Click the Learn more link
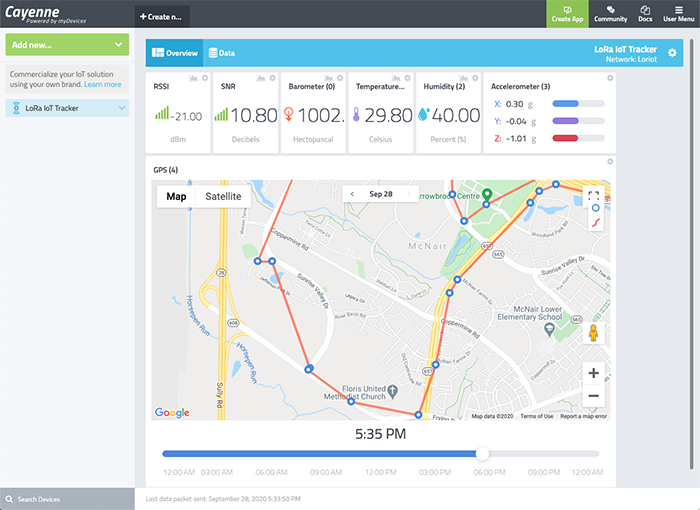The height and width of the screenshot is (510, 700). (102, 84)
